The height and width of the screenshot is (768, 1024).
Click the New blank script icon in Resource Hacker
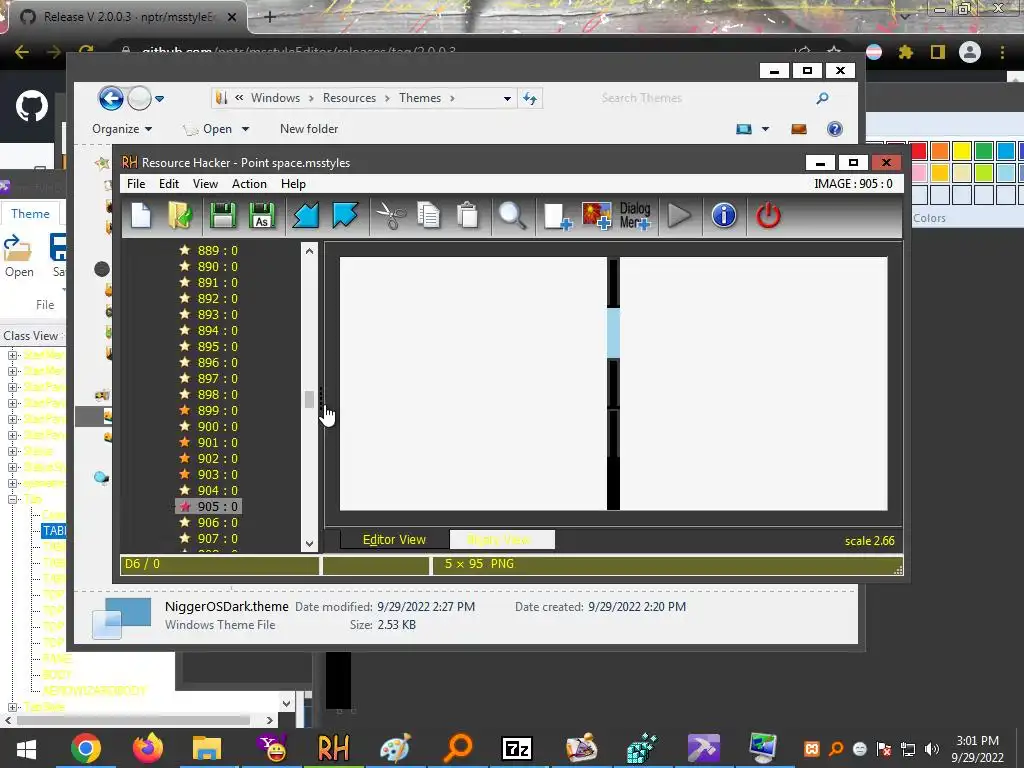coord(141,216)
